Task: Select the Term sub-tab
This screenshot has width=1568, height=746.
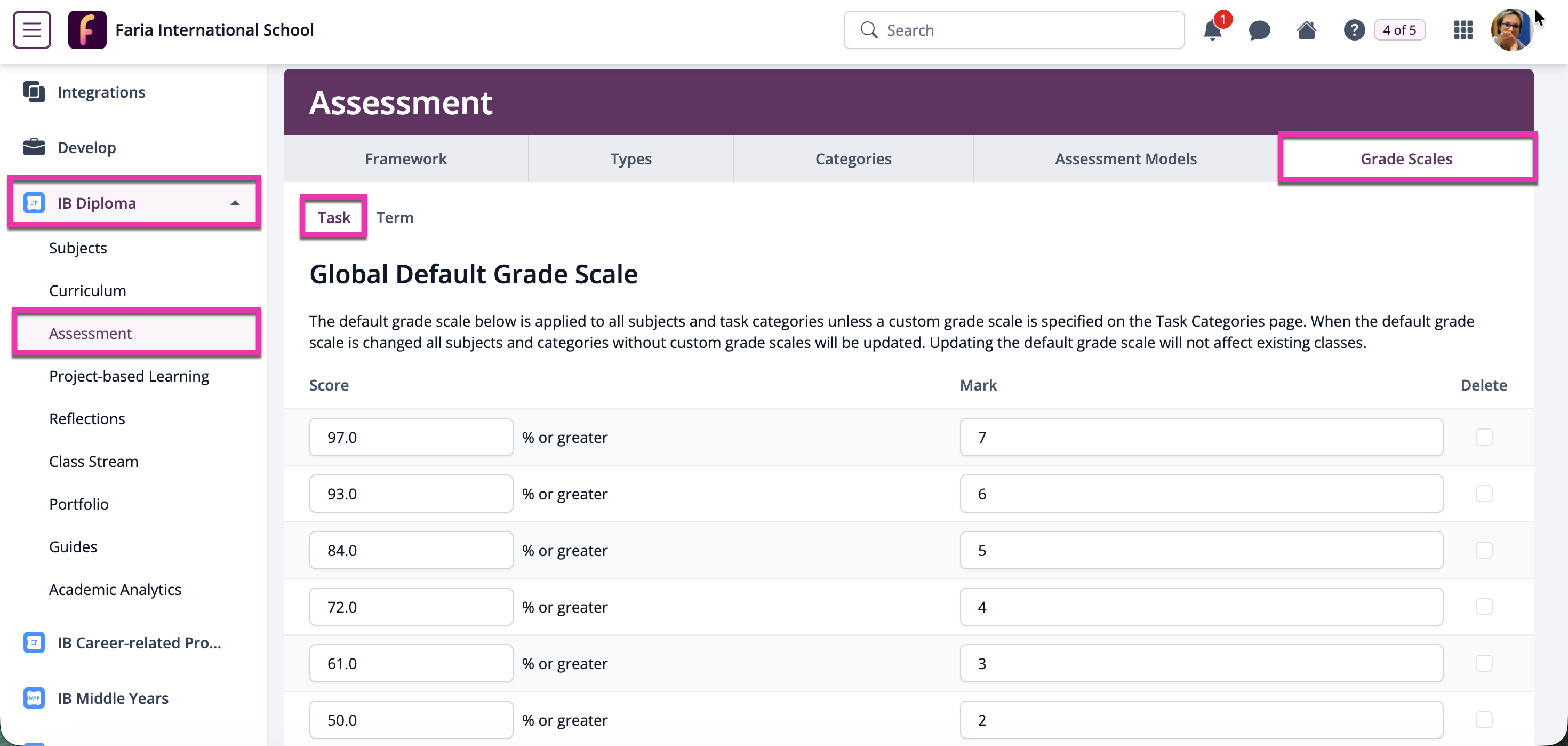Action: tap(395, 217)
